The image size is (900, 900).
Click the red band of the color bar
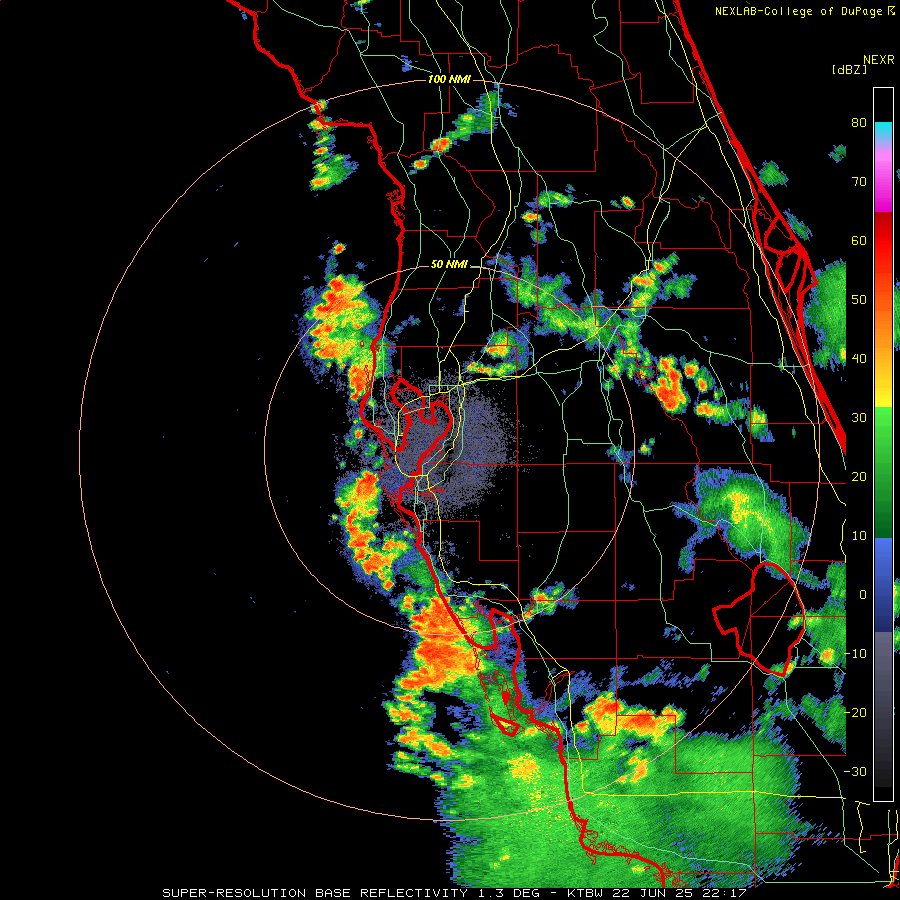point(883,241)
